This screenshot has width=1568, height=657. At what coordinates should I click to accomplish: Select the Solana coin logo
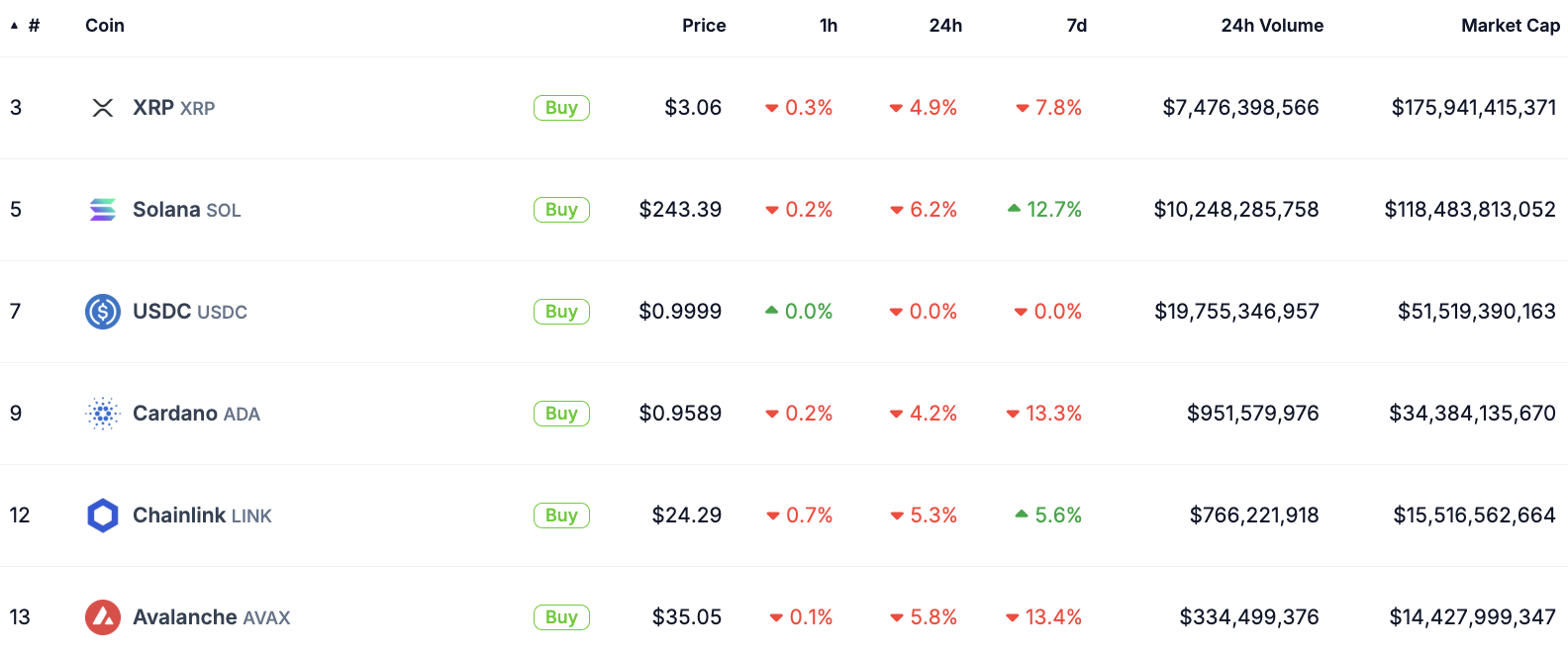point(103,209)
